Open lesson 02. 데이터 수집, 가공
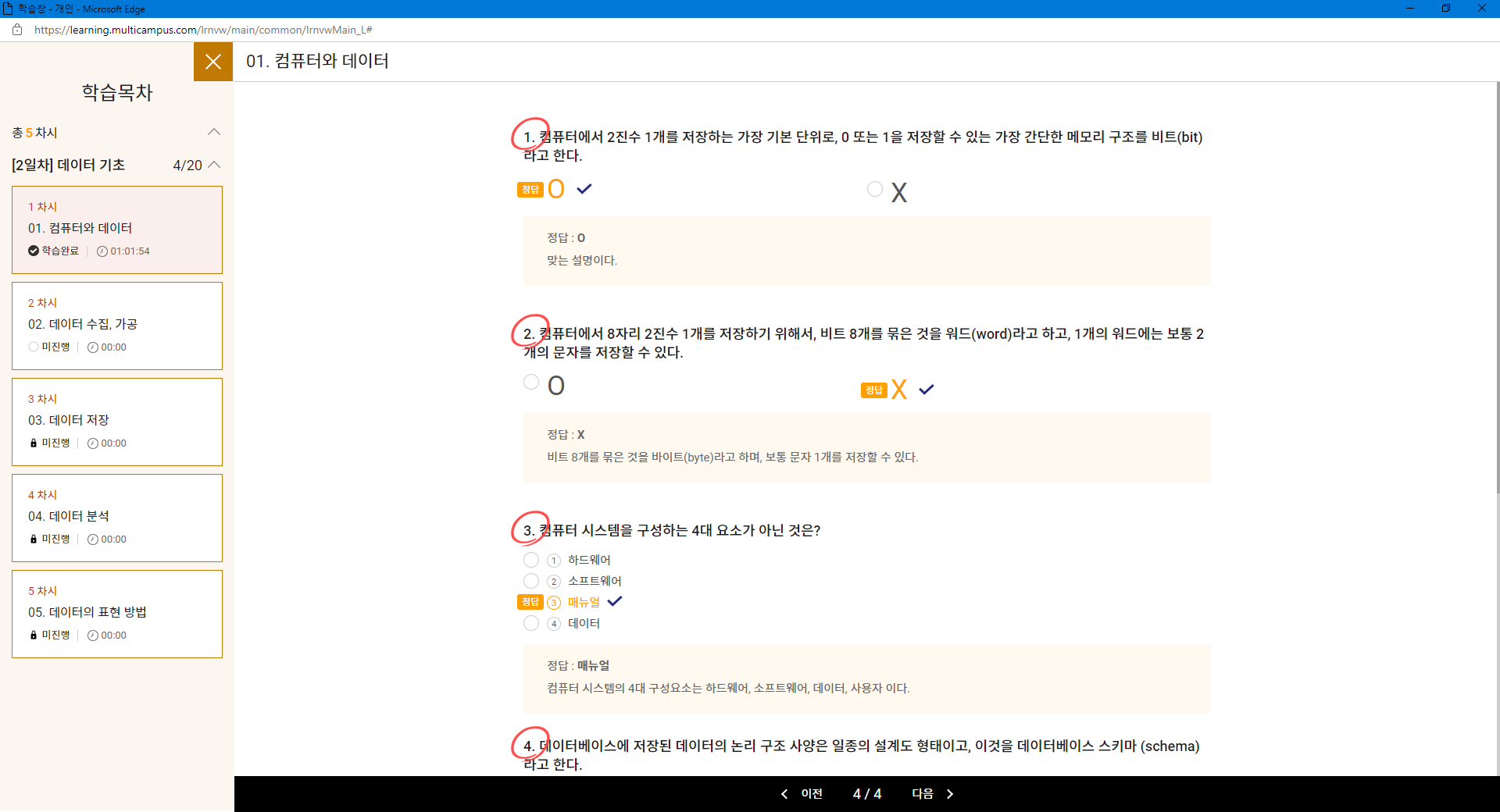1500x812 pixels. point(117,326)
